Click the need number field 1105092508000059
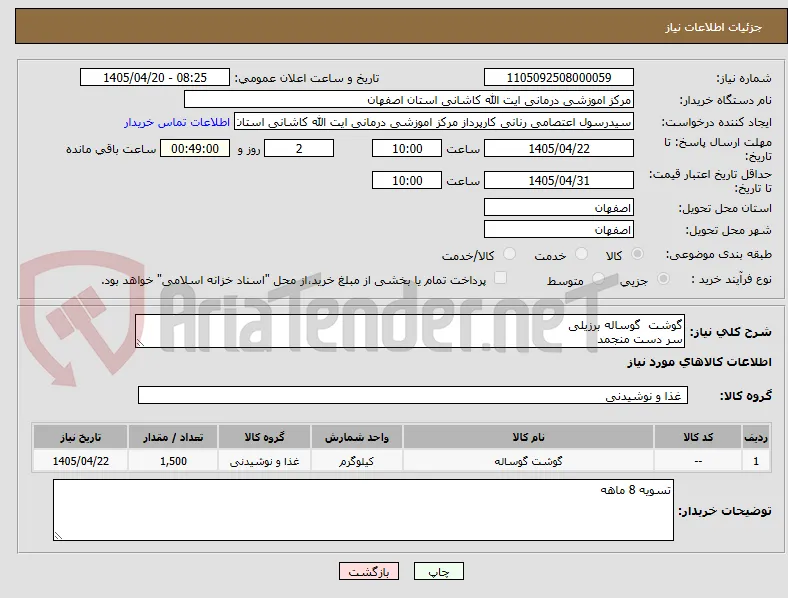Viewport: 788px width, 598px height. (x=559, y=77)
